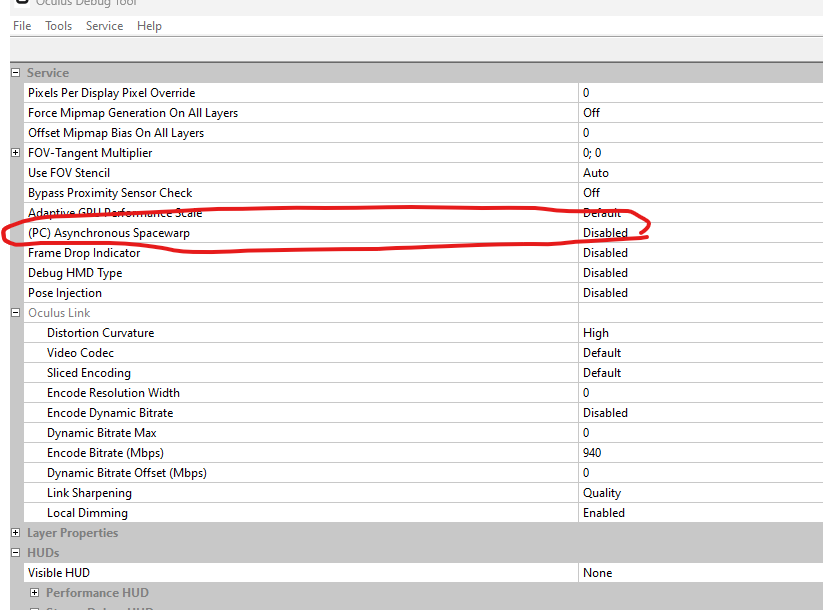This screenshot has height=610, width=823.
Task: Select the (PC) Asynchronous Spacewarp label
Action: [x=109, y=233]
